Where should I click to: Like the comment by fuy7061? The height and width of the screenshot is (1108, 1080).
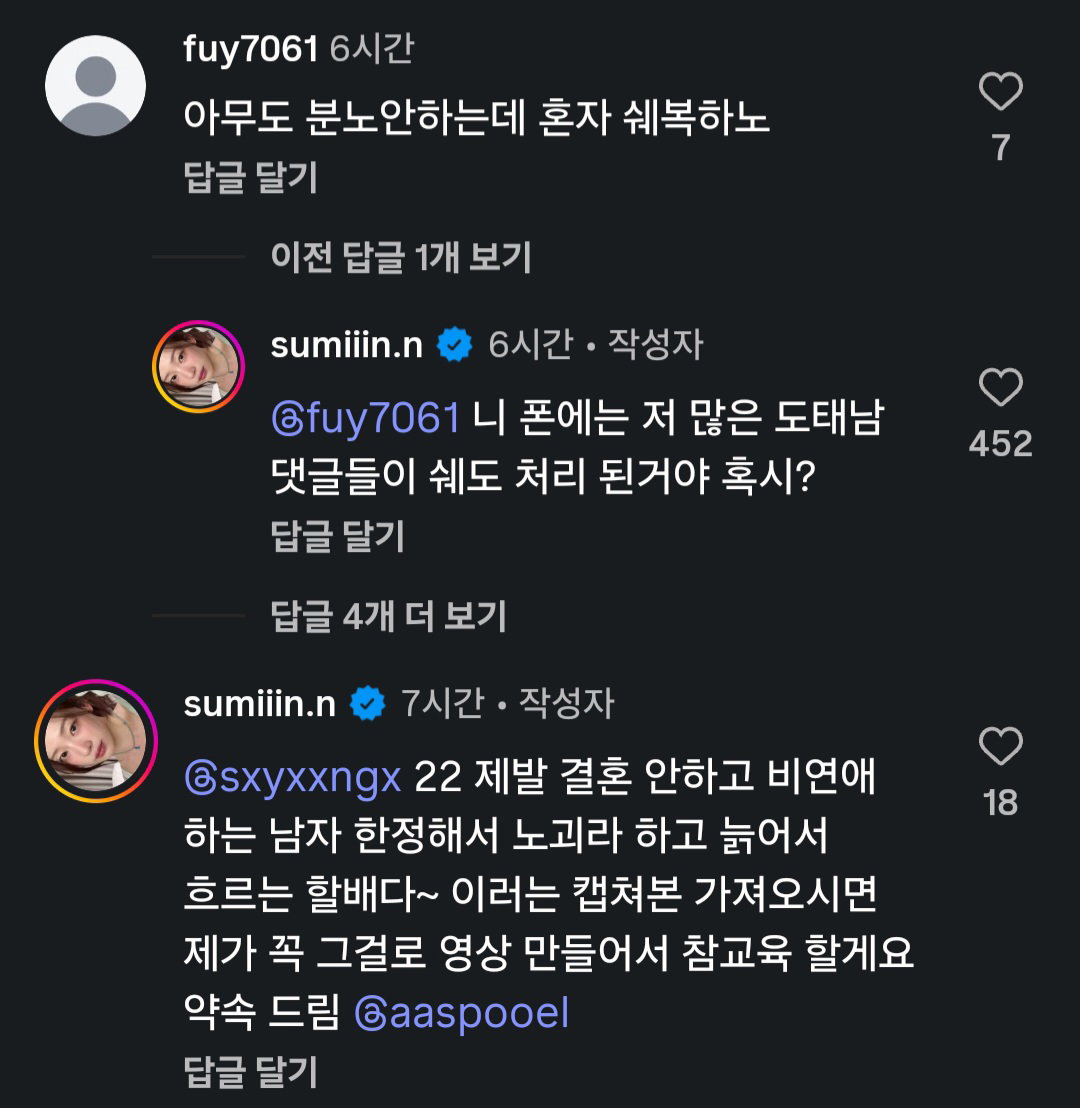[1000, 90]
